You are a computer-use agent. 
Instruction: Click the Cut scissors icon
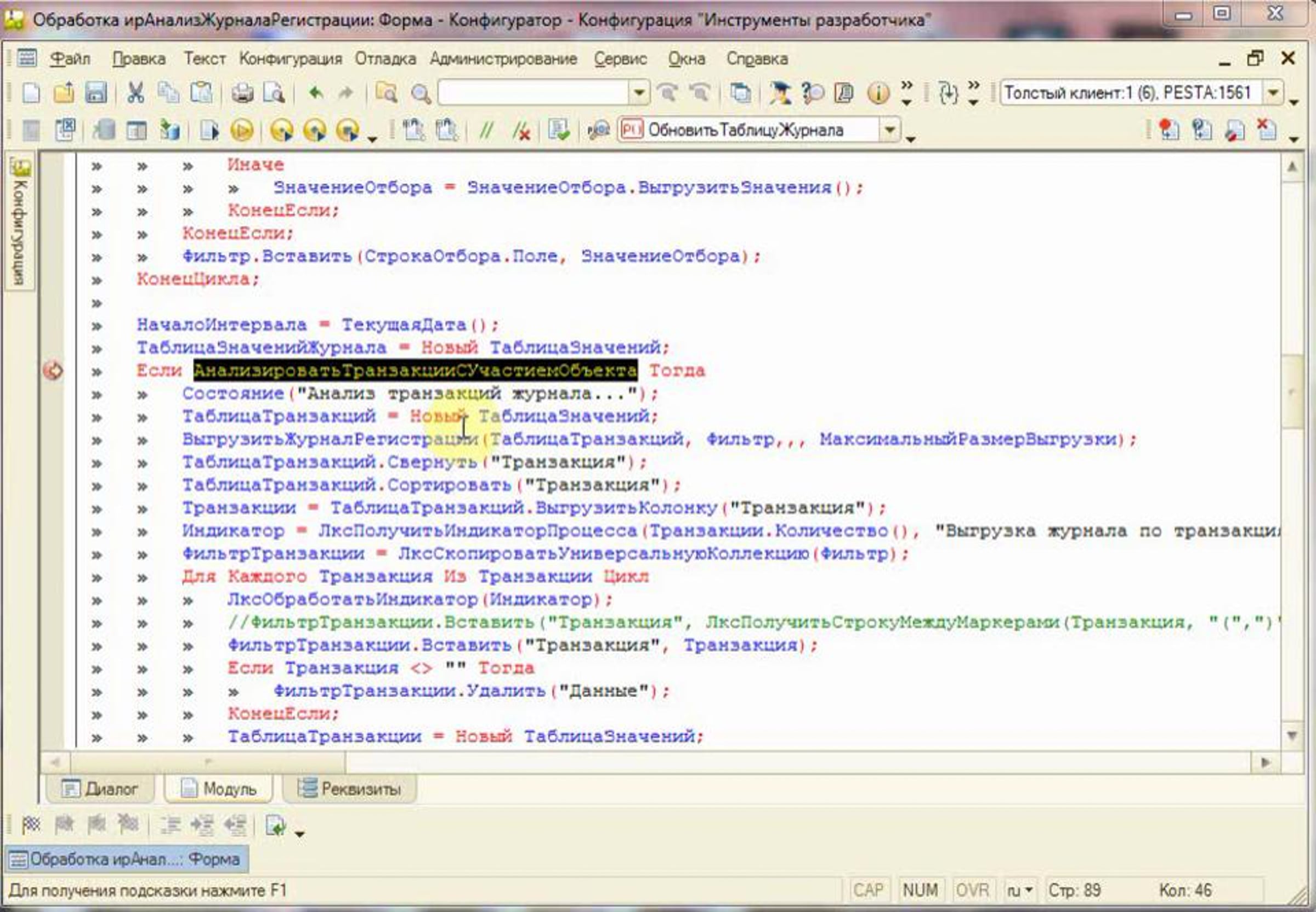pos(135,93)
